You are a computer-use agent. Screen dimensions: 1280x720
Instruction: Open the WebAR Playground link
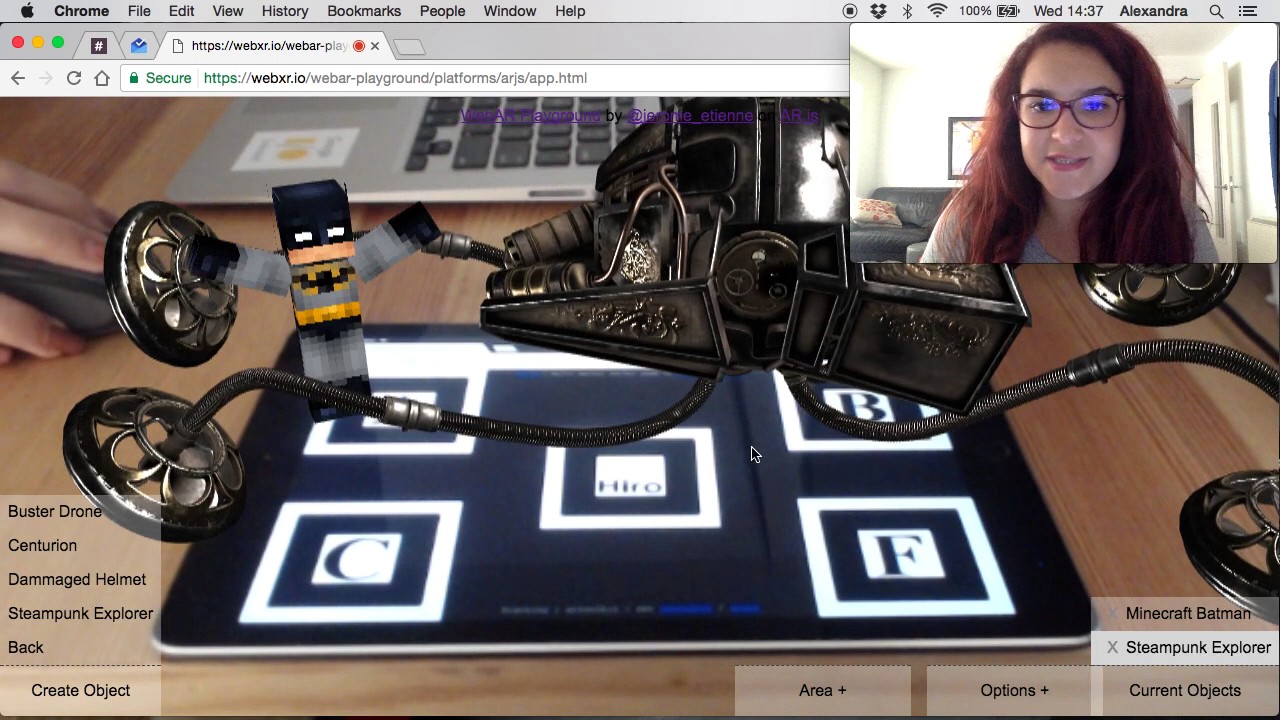[530, 116]
